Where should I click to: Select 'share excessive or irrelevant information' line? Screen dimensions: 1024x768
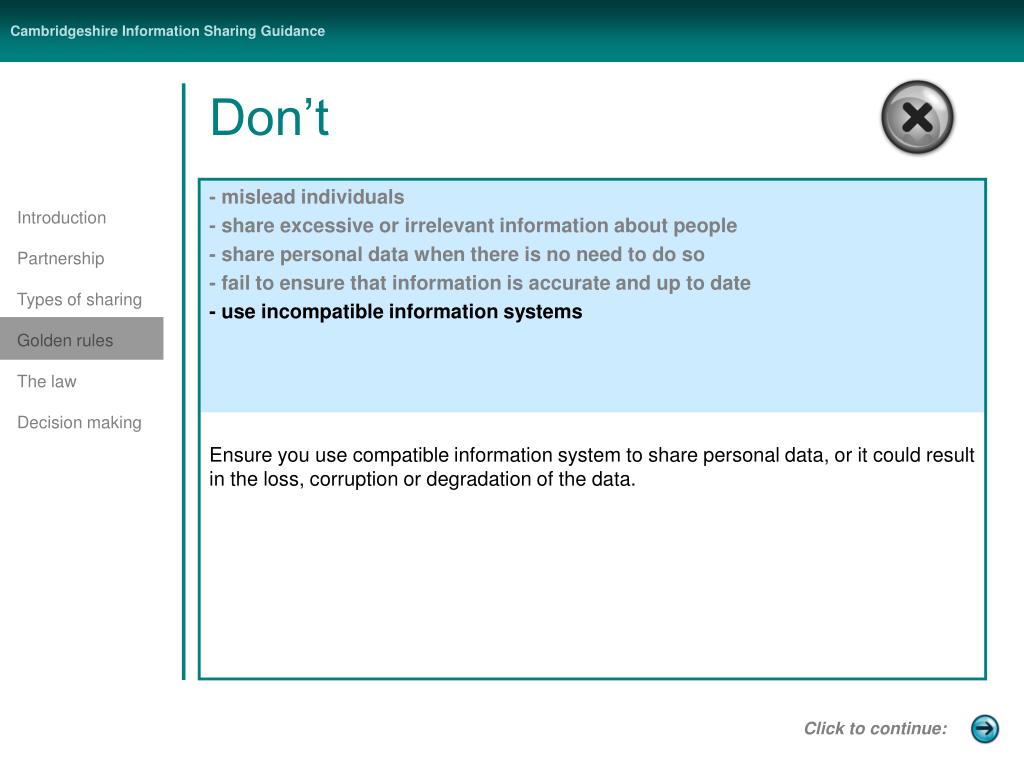click(473, 225)
